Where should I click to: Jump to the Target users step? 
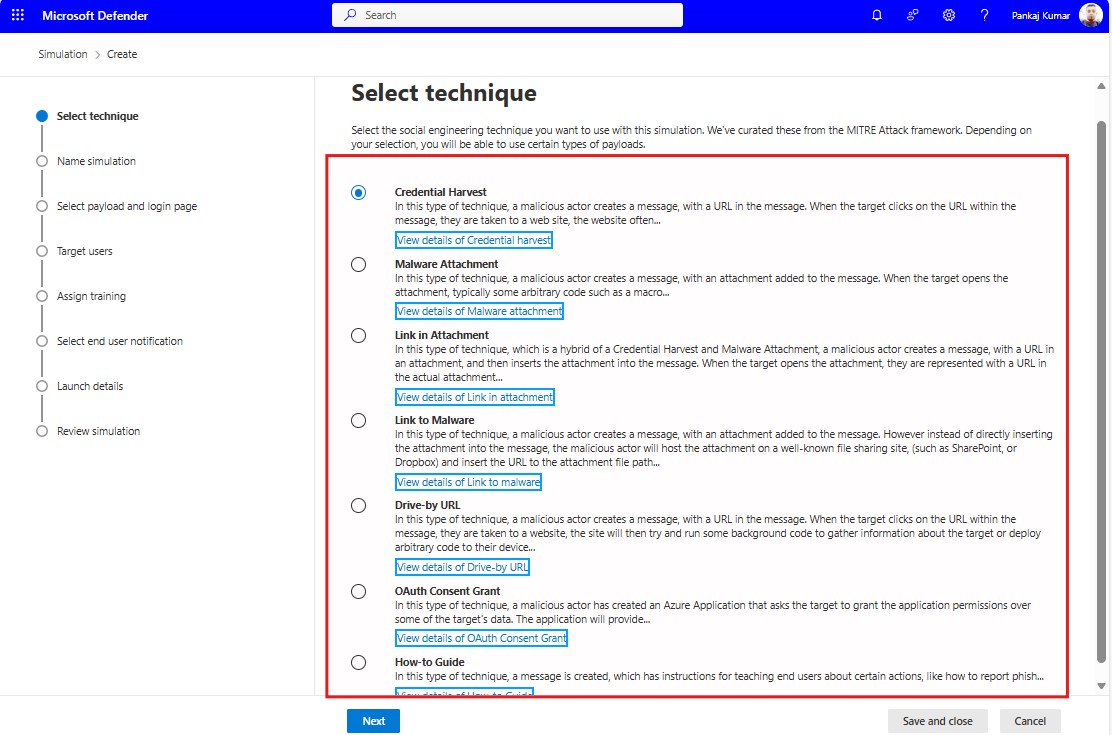tap(41, 251)
